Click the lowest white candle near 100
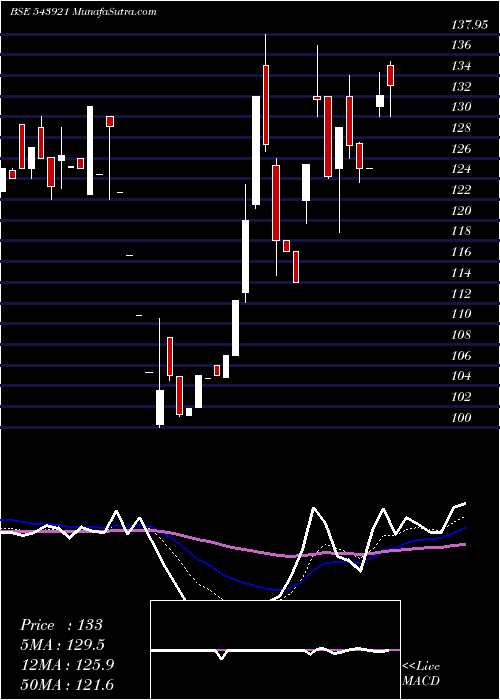The height and width of the screenshot is (700, 500). 160,407
